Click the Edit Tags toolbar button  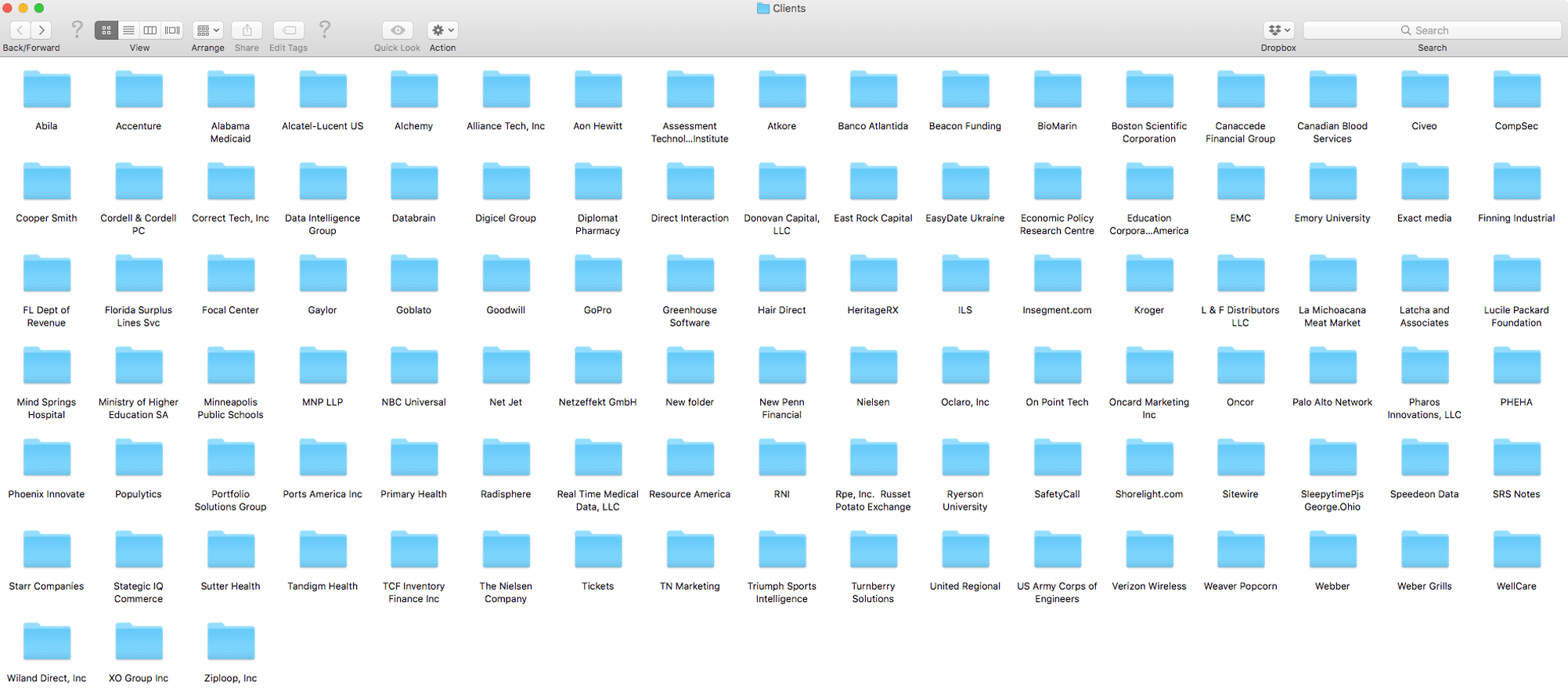pos(289,30)
